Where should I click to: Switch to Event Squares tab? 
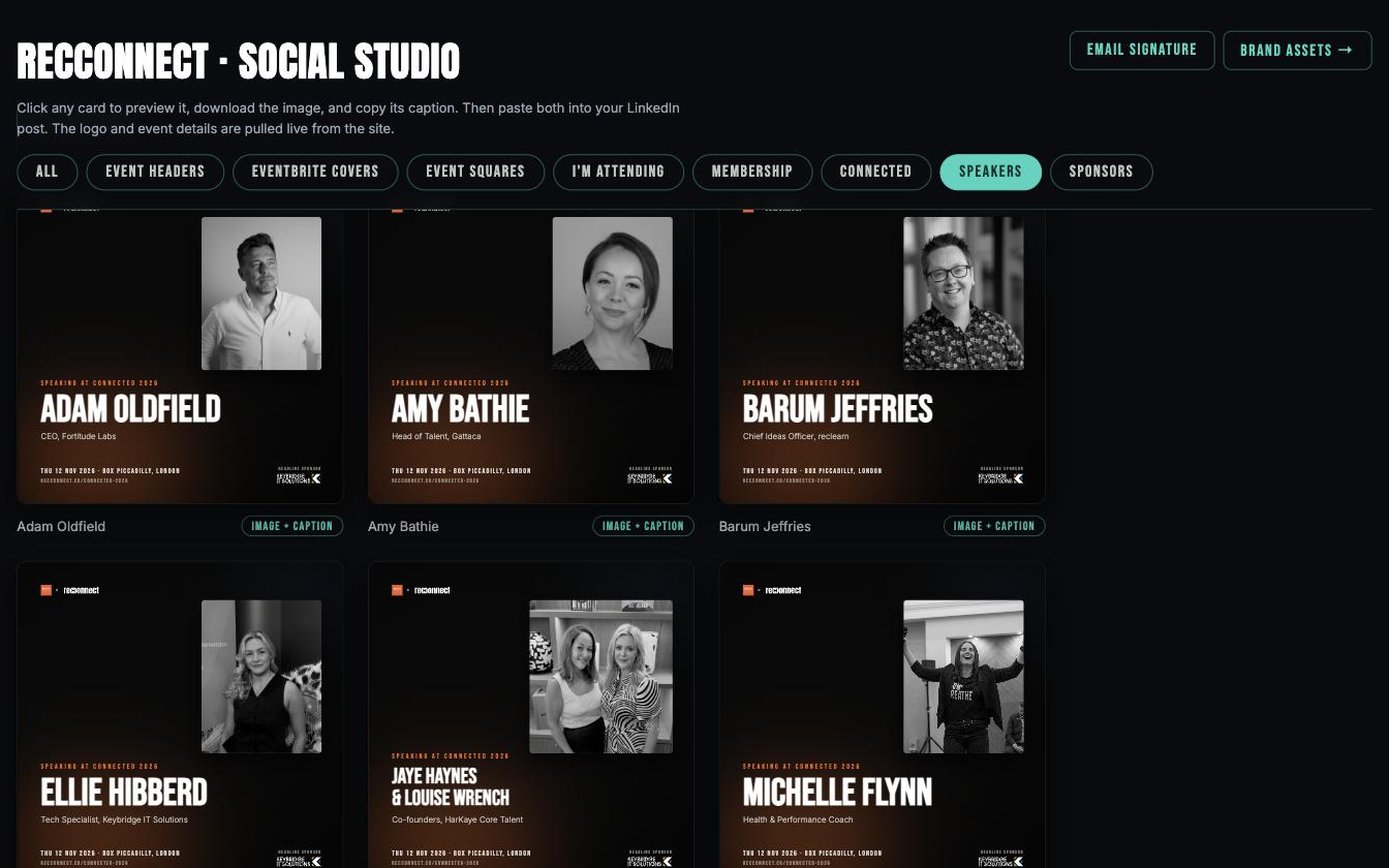click(475, 172)
